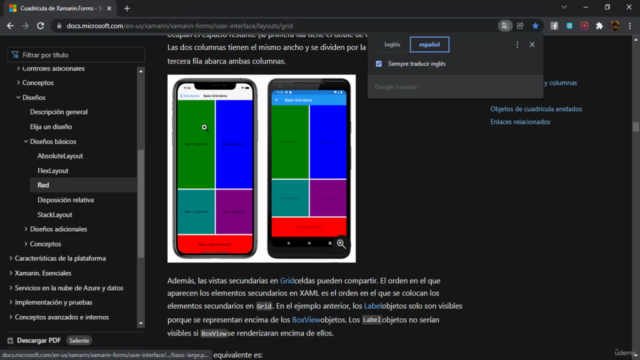Open Objetos de cuadrícula anidados link
This screenshot has height=360, width=640.
(536, 109)
